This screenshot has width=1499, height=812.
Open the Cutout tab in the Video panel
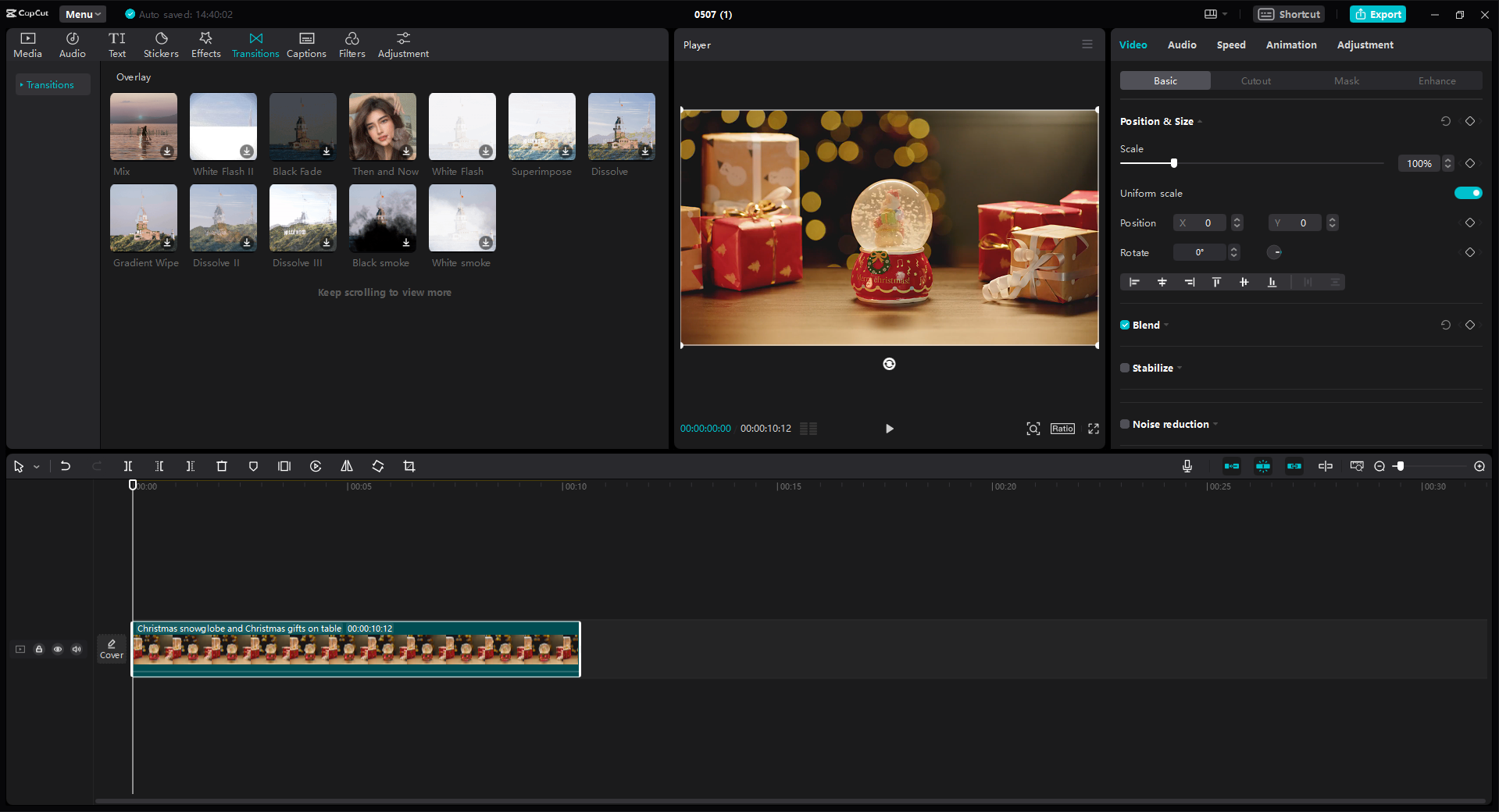1255,80
